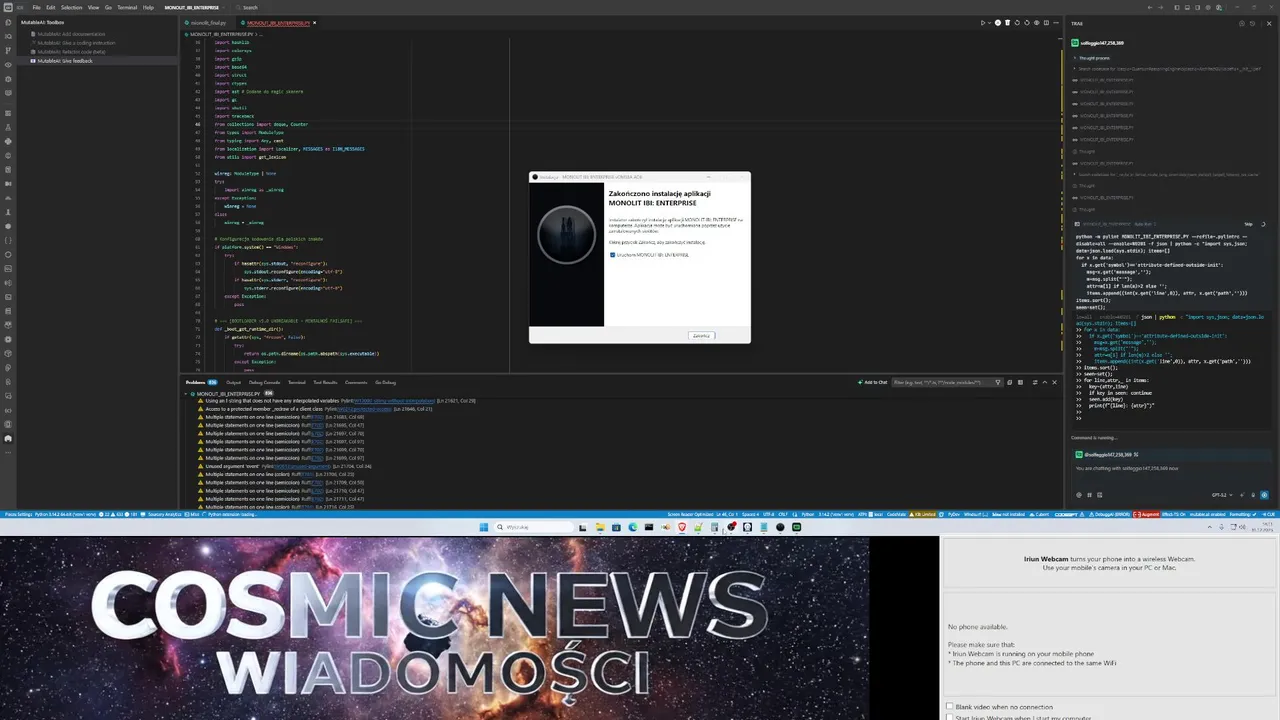Screen dimensions: 1280x720
Task: Open editor More Actions ellipsis
Action: coord(1056,22)
